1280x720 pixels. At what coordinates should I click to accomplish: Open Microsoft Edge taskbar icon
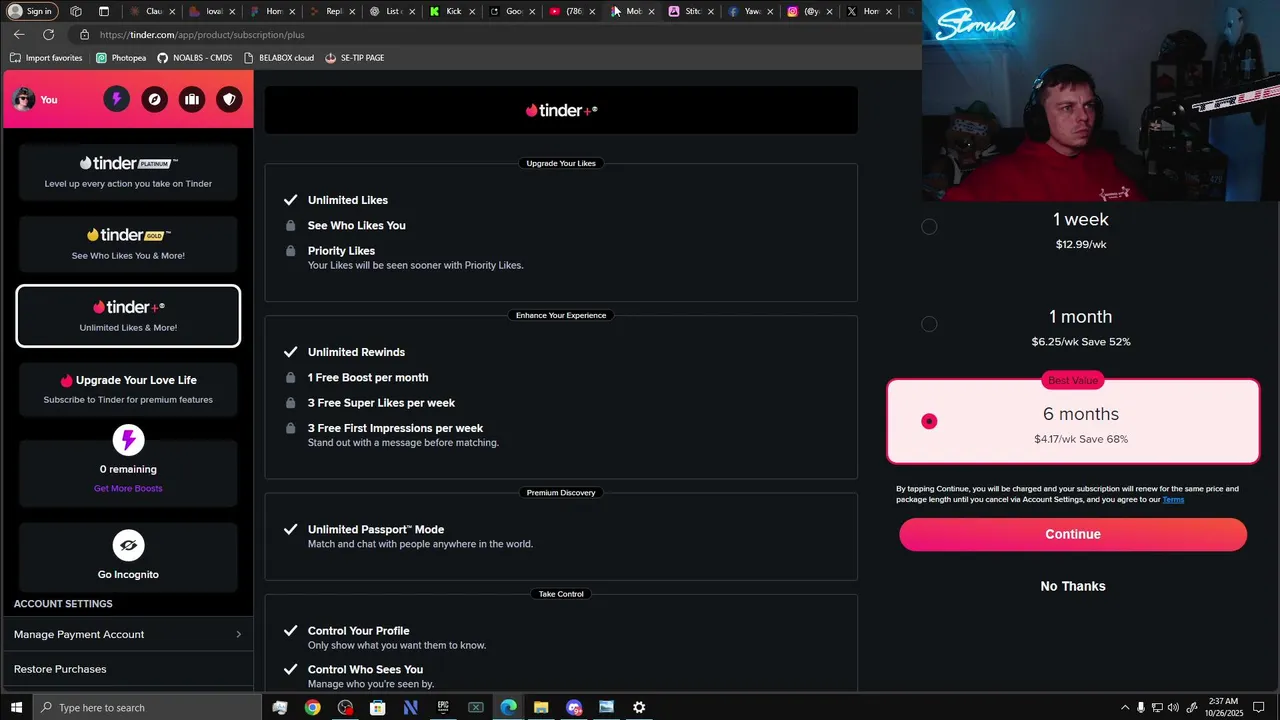[x=508, y=707]
